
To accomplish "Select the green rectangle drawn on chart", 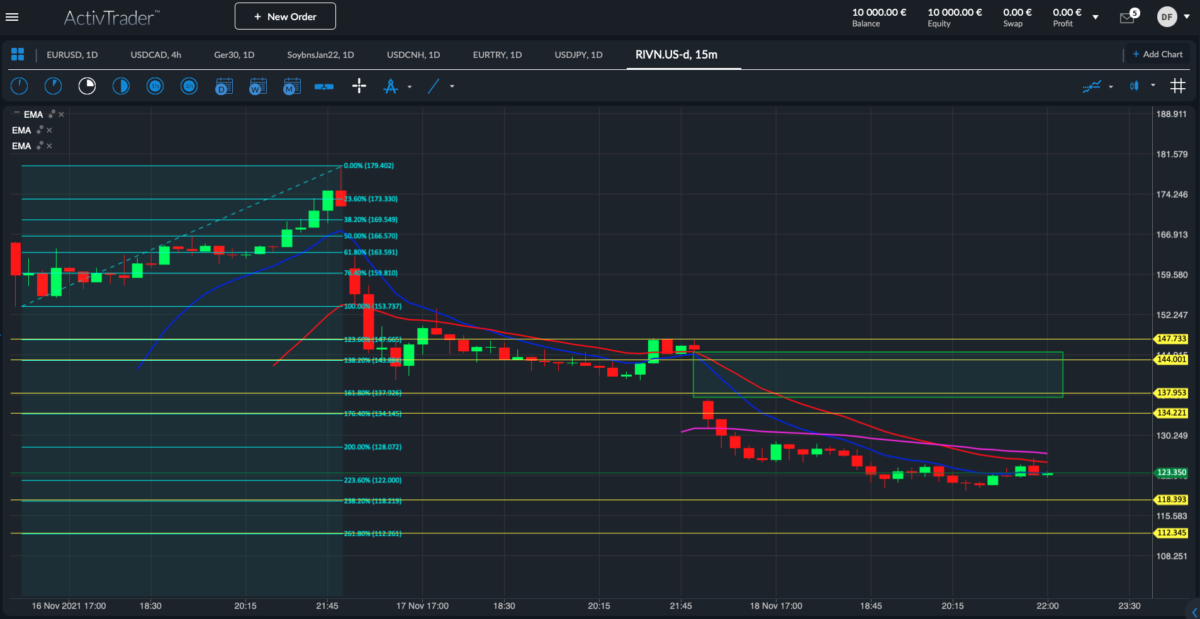I will tap(877, 374).
